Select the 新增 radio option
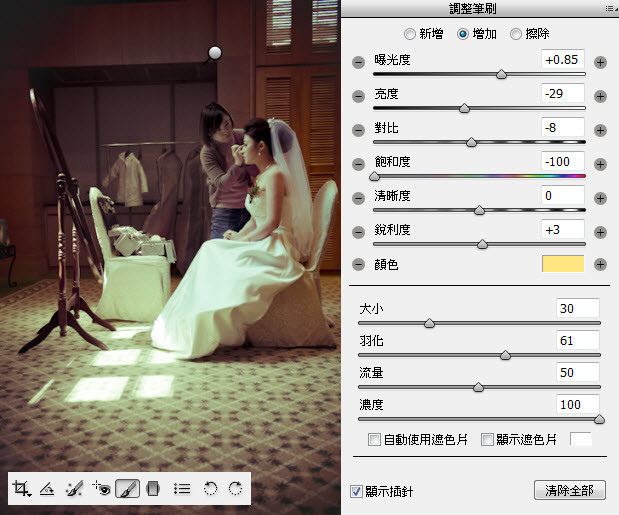619x515 pixels. click(410, 34)
